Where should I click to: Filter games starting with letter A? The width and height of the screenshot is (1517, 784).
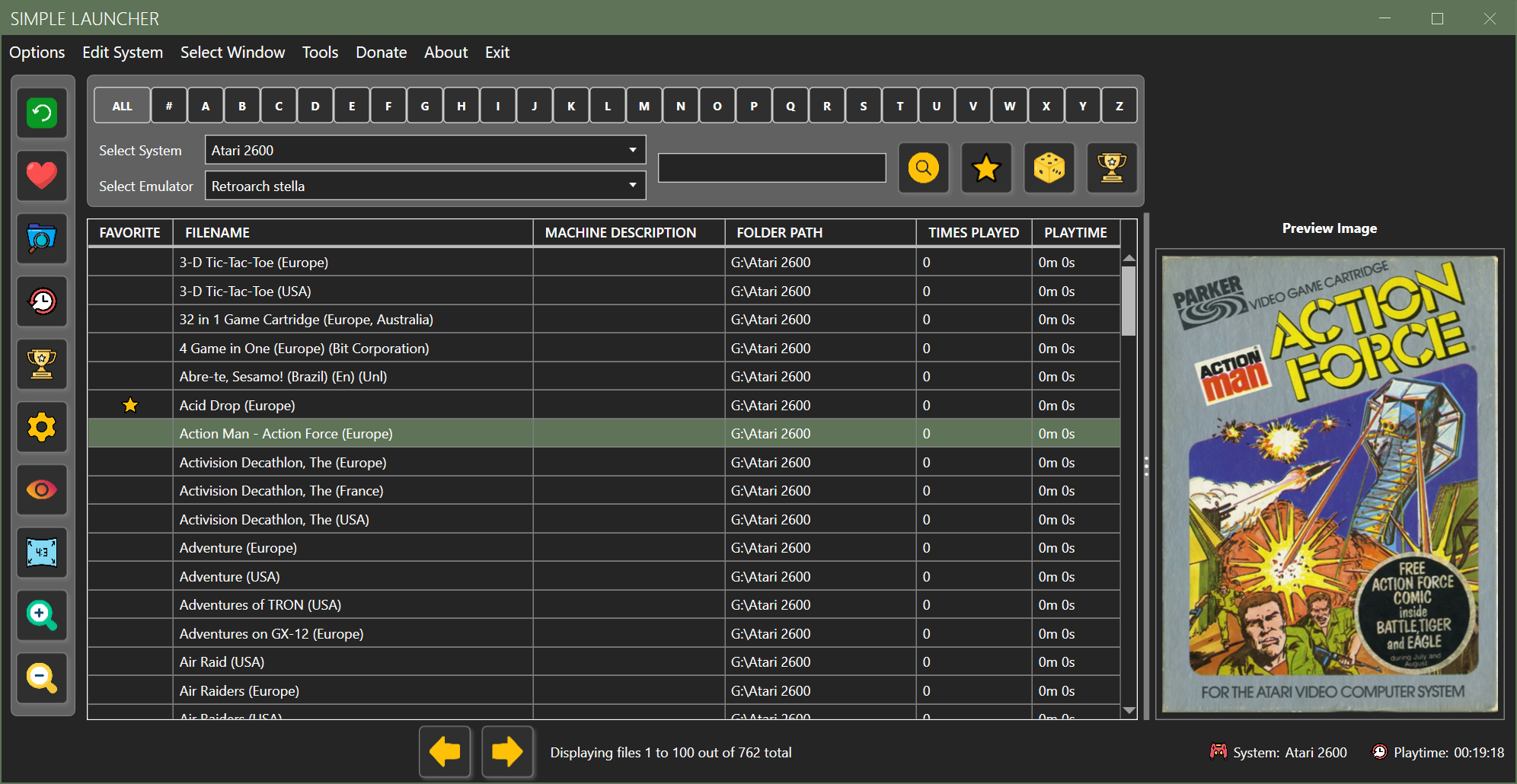tap(206, 106)
